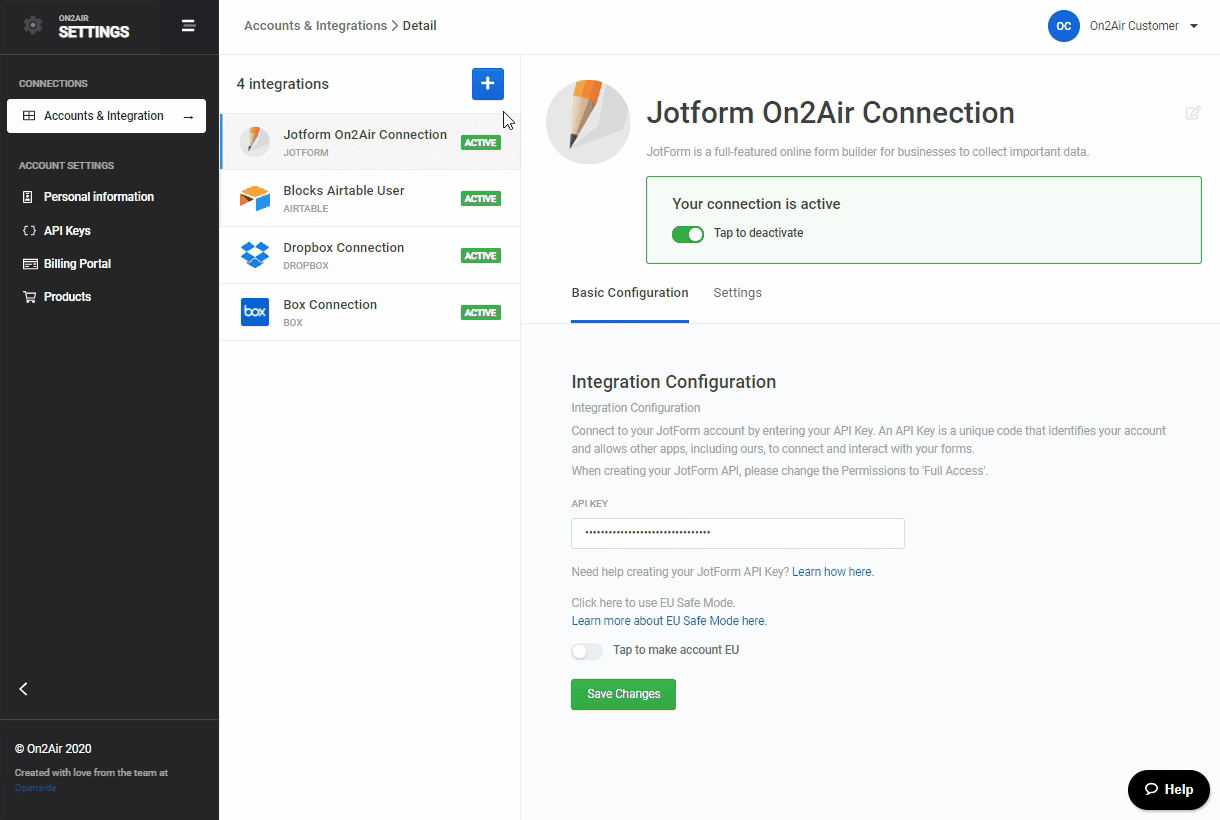Open the Help chat widget

[x=1168, y=789]
